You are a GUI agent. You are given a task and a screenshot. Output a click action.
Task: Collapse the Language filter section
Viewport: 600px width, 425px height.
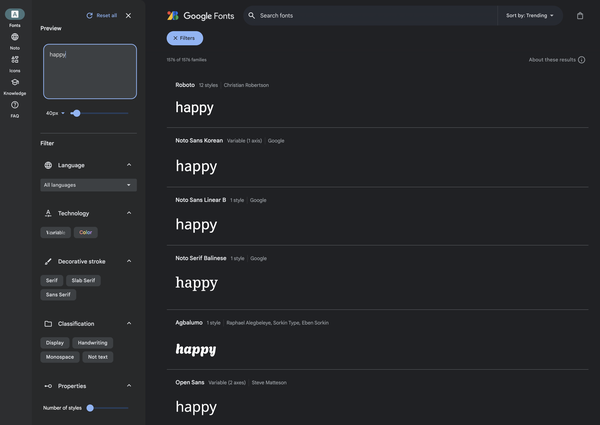pos(129,165)
